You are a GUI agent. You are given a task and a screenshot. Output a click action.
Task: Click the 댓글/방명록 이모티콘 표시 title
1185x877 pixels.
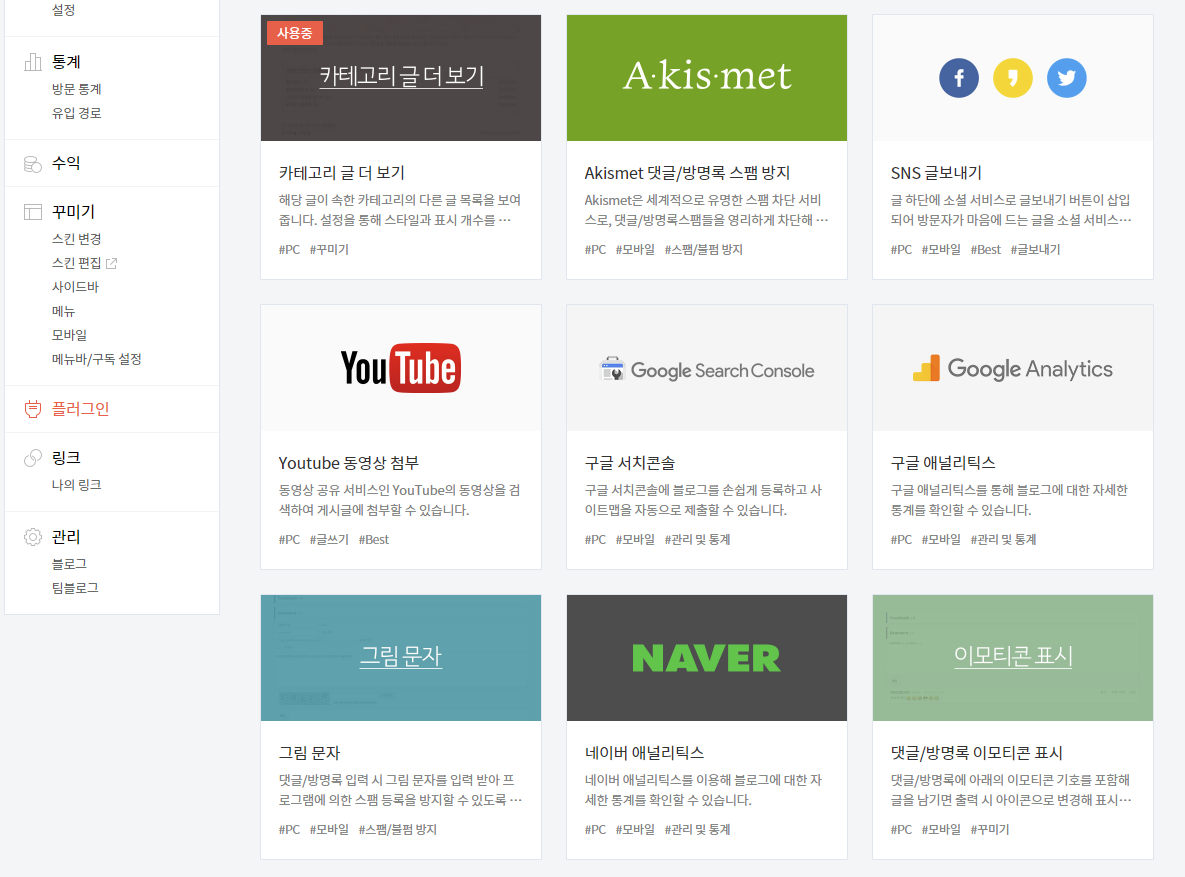[976, 753]
